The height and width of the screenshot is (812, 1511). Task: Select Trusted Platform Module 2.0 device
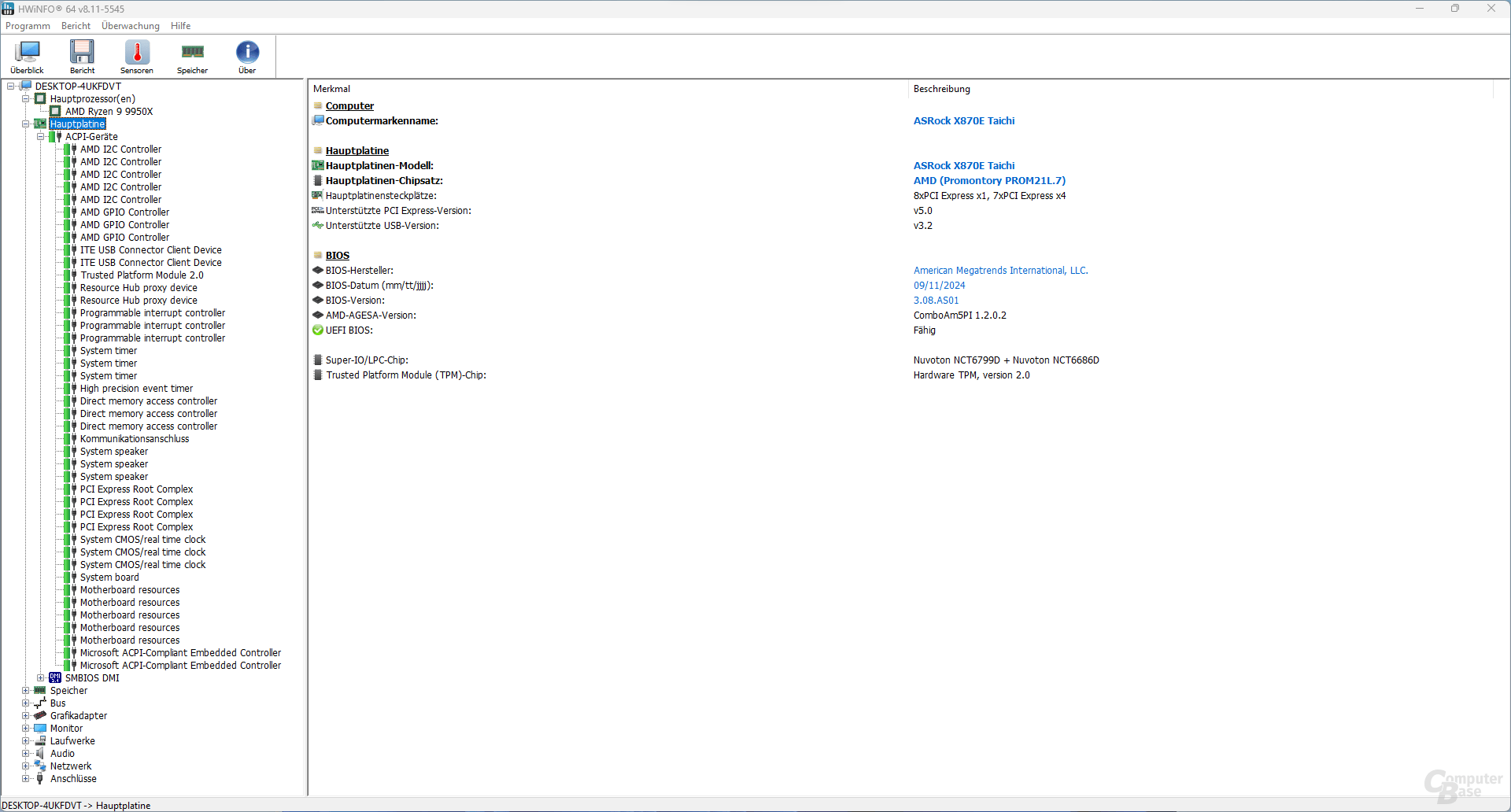coord(142,275)
